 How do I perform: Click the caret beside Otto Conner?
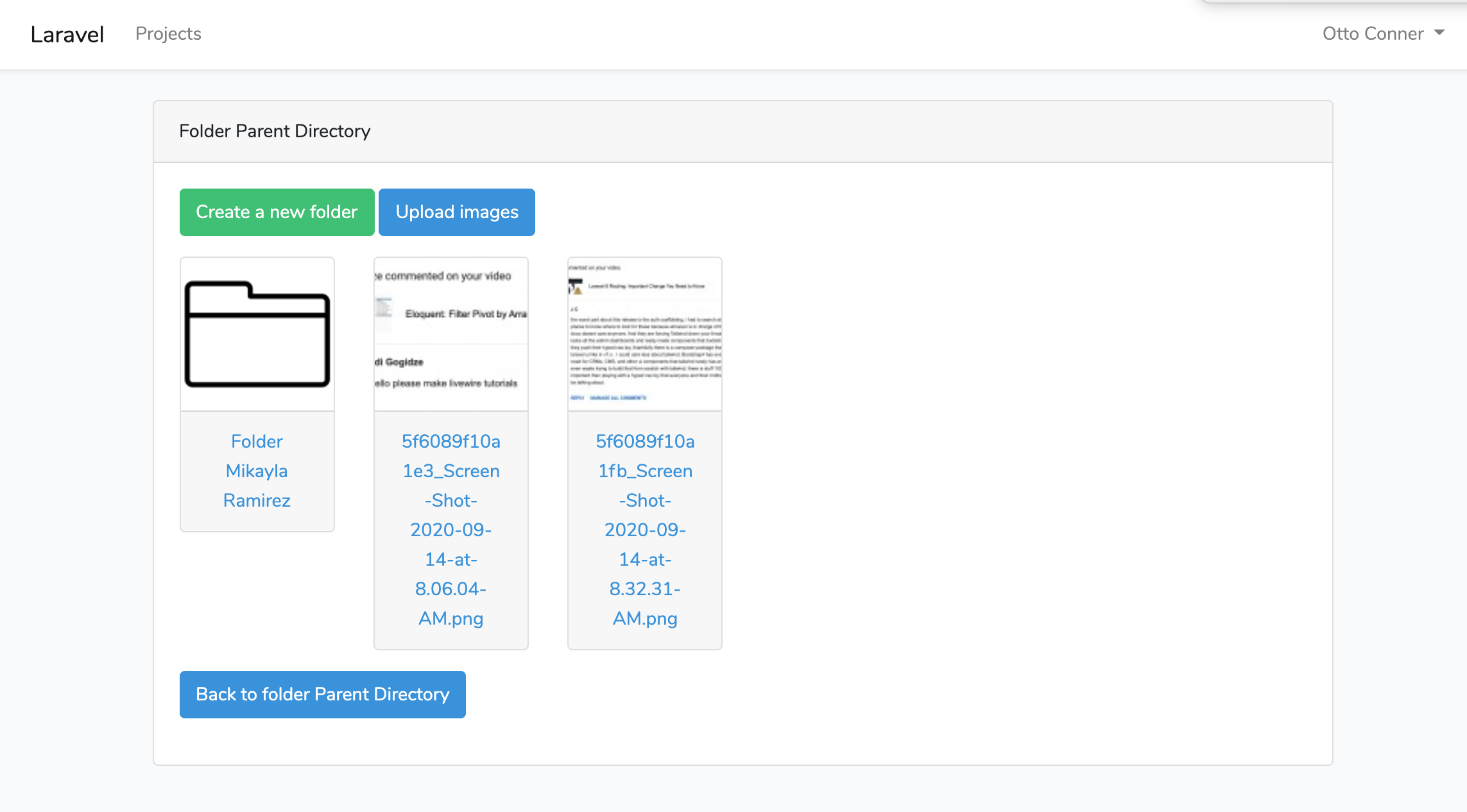[x=1439, y=32]
